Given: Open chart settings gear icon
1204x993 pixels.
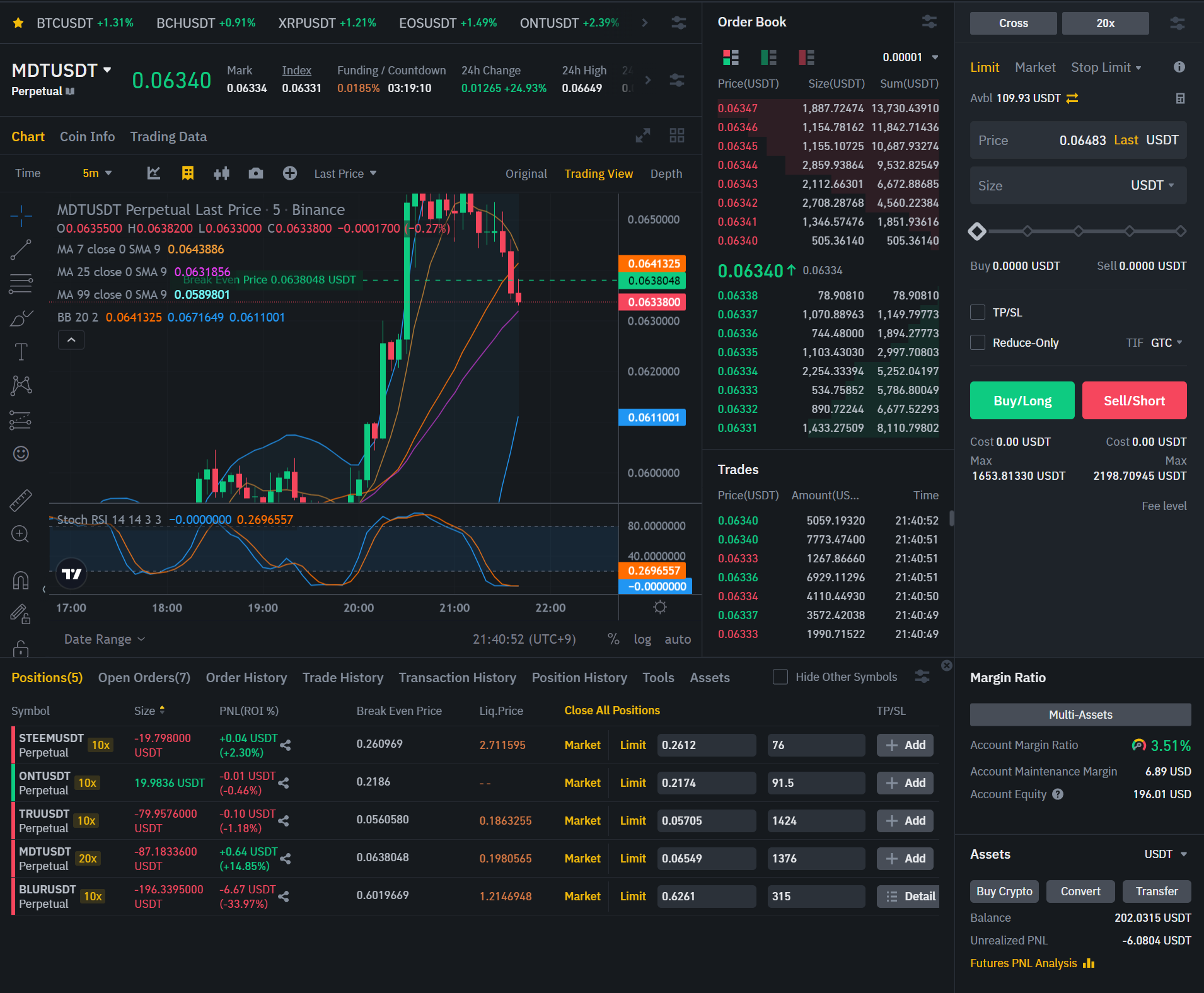Looking at the screenshot, I should click(x=660, y=607).
